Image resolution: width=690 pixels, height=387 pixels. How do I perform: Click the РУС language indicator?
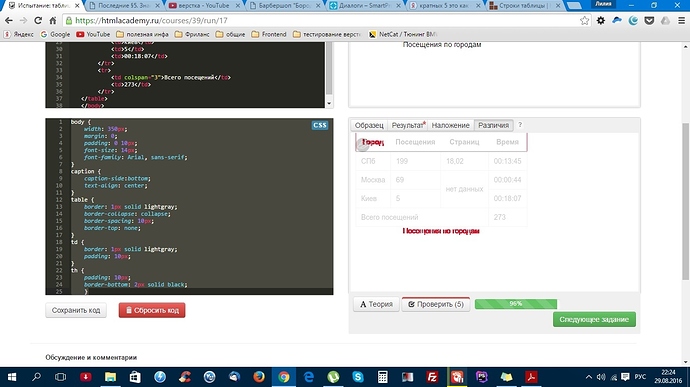(x=640, y=377)
